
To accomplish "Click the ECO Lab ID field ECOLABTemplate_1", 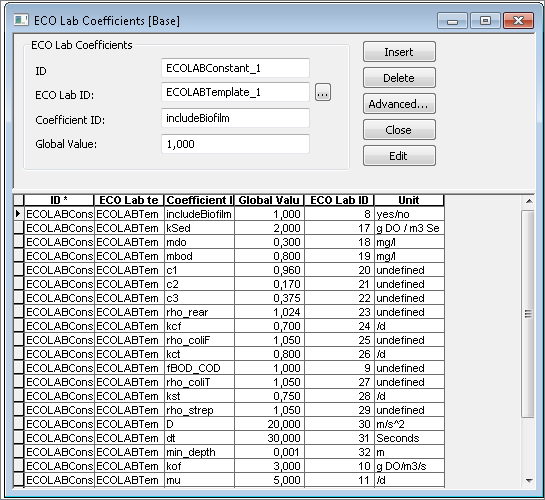I will 235,92.
